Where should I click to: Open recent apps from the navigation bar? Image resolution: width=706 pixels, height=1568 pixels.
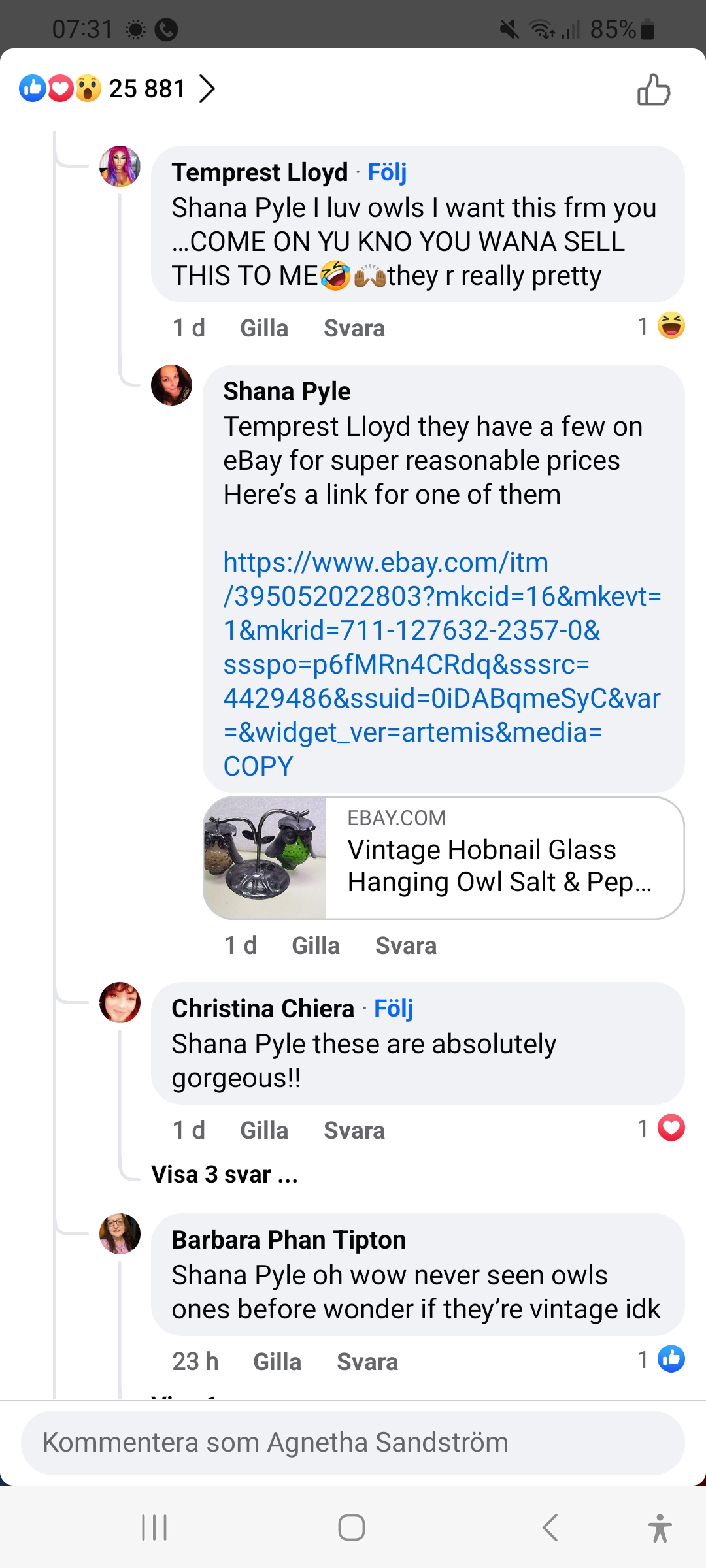[155, 1527]
